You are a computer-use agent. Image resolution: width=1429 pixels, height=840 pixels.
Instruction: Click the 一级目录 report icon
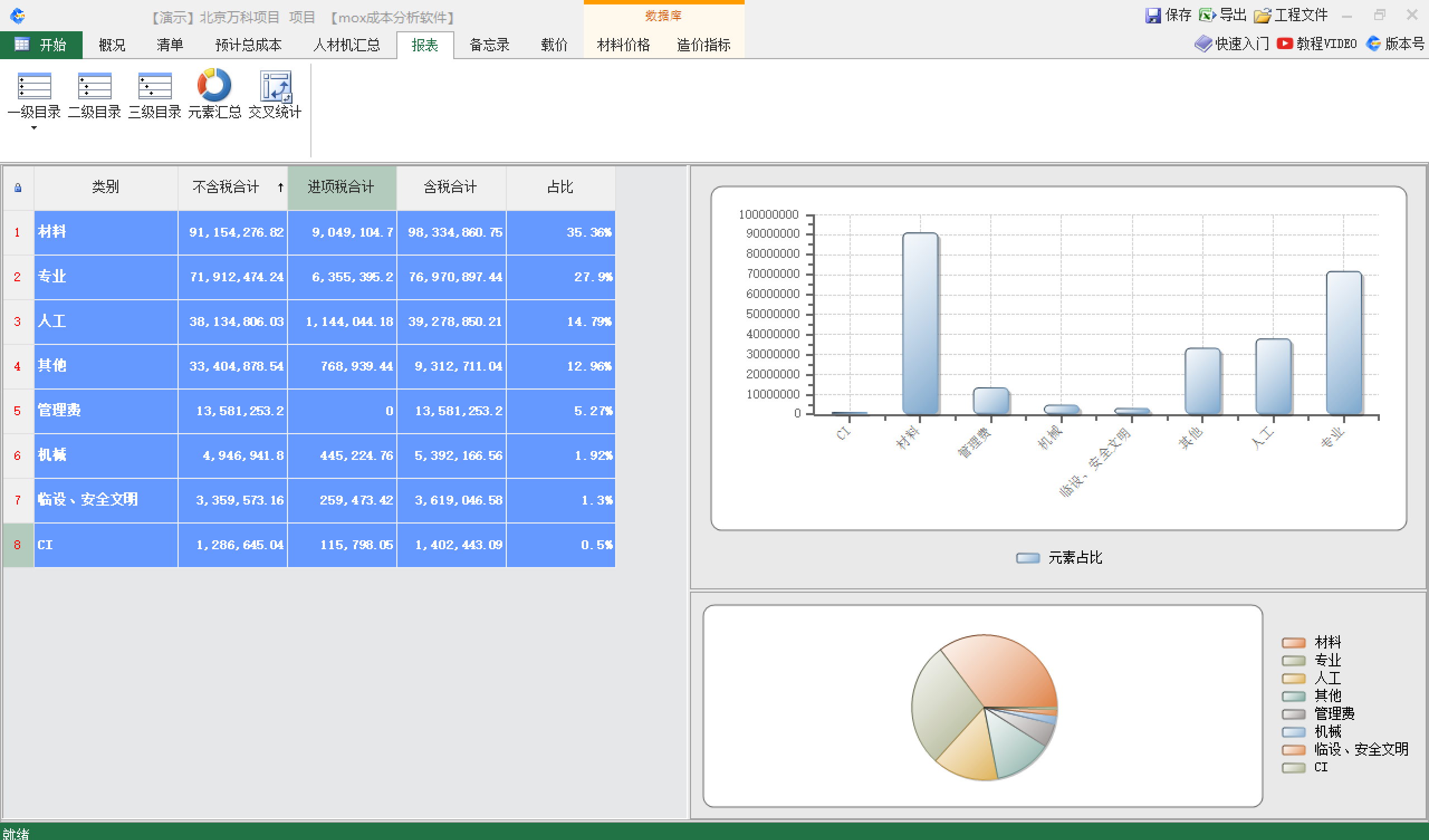point(34,86)
